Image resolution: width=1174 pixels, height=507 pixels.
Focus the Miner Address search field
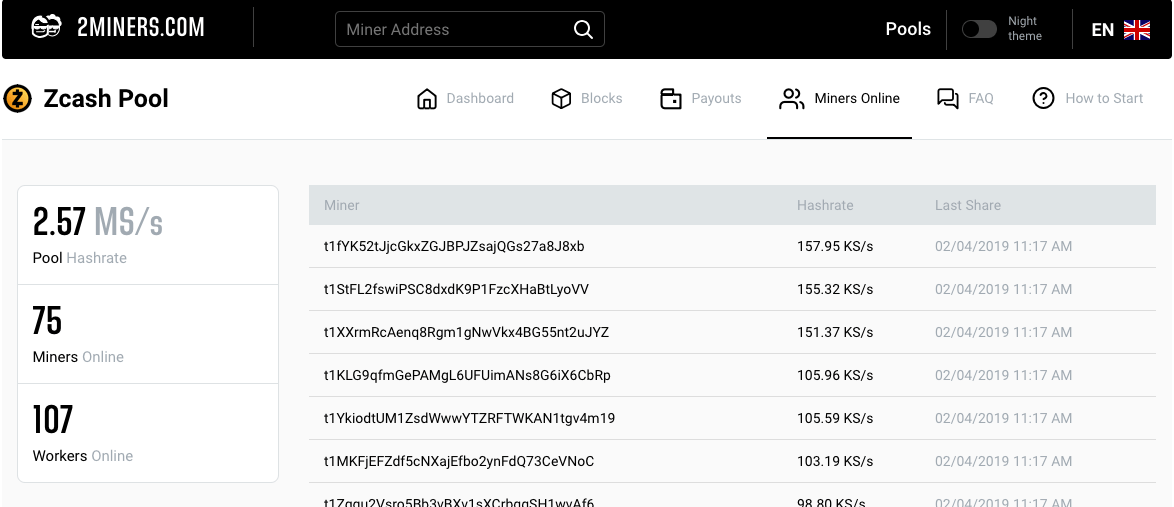coord(455,30)
